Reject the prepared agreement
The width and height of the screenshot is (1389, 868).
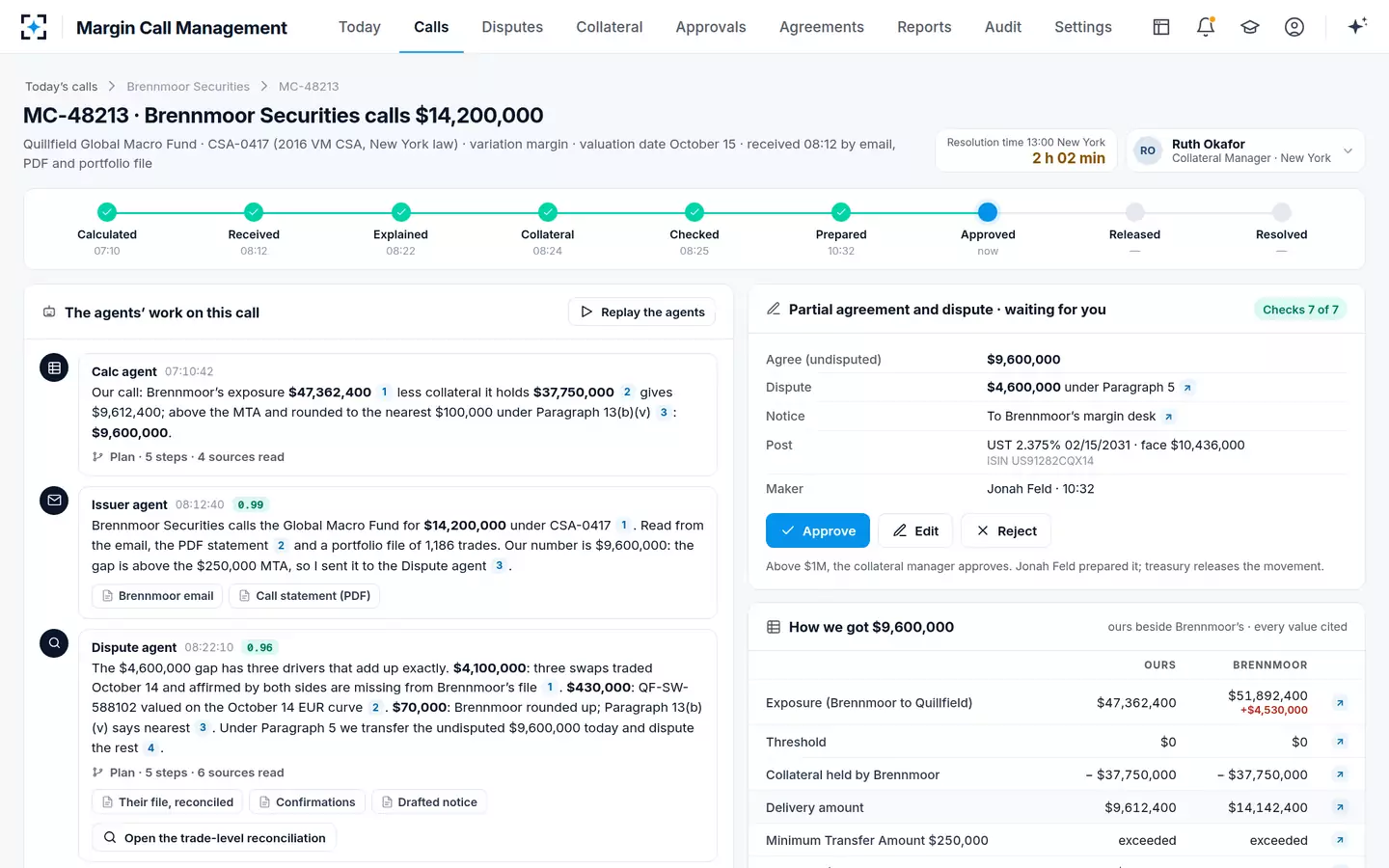[1006, 531]
